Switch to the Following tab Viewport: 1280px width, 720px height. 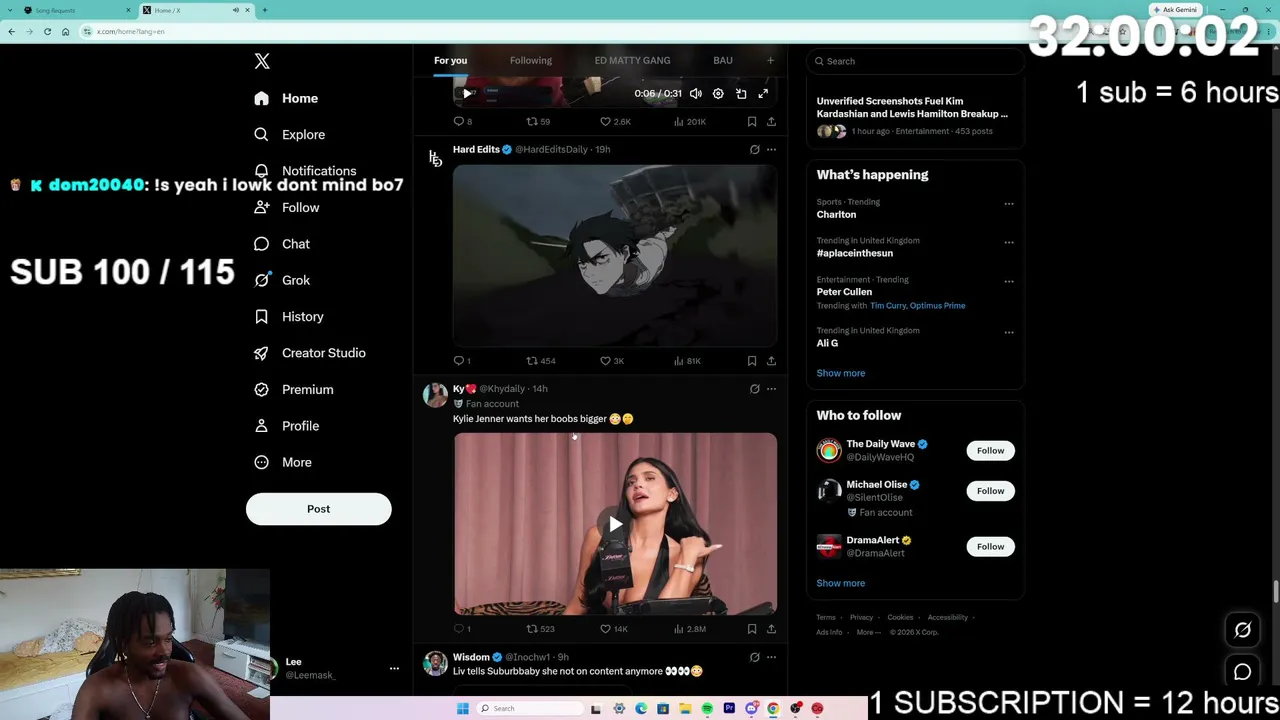531,61
